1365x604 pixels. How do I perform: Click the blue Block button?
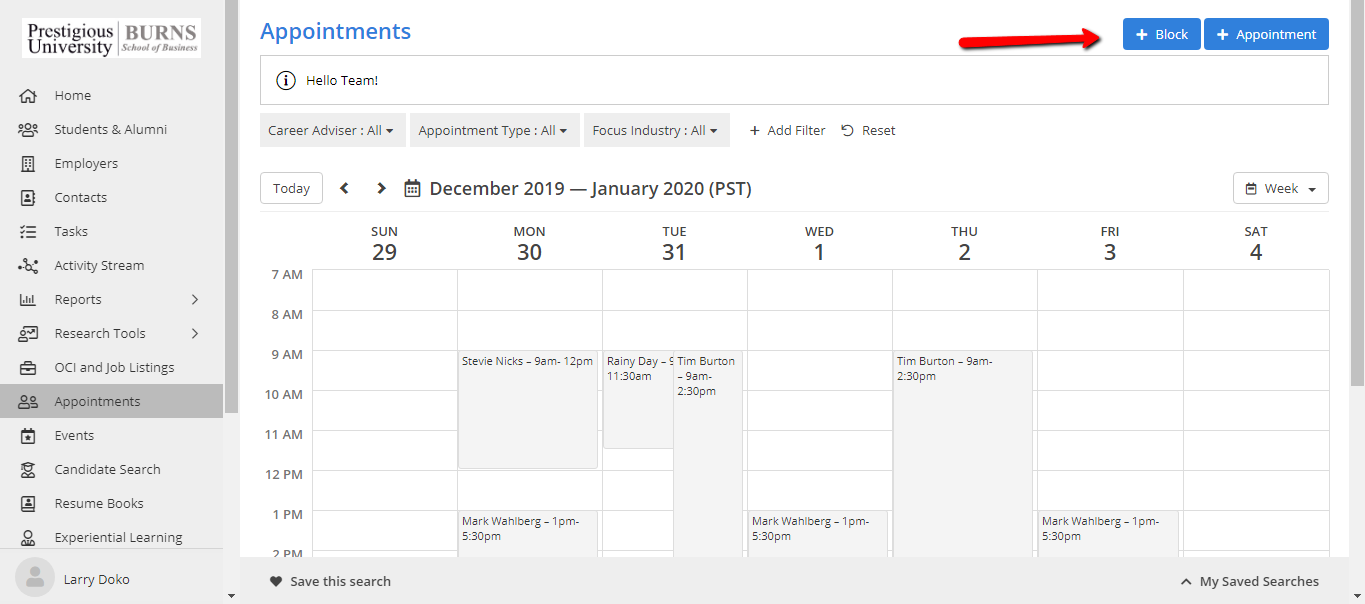pos(1161,34)
